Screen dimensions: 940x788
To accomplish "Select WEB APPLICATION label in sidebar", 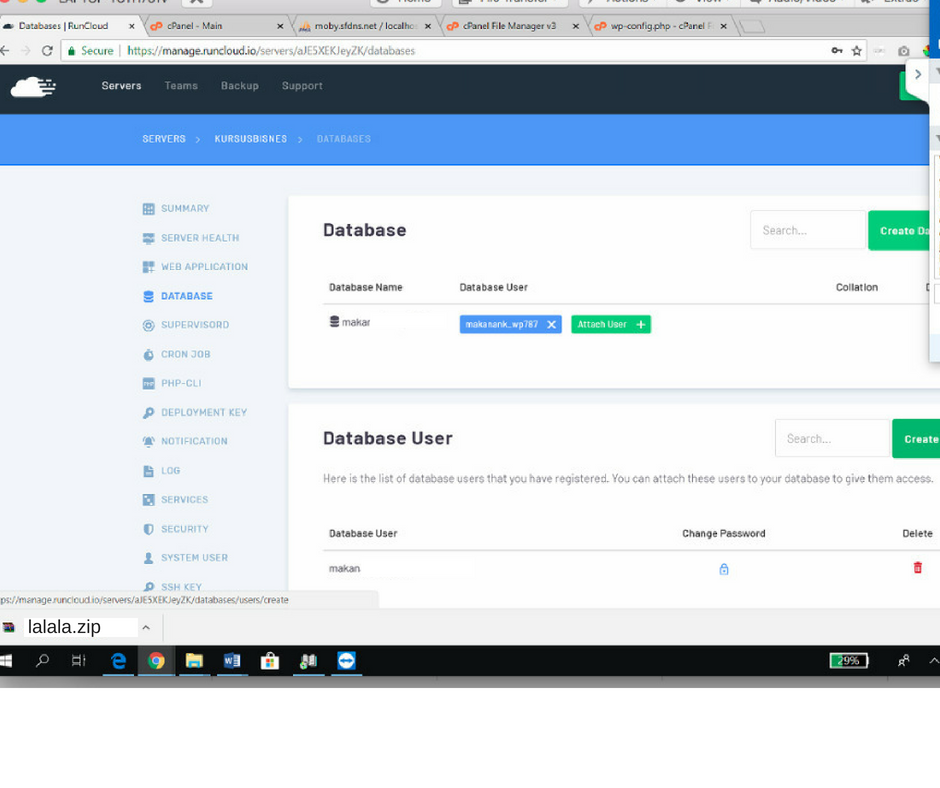I will tap(204, 266).
